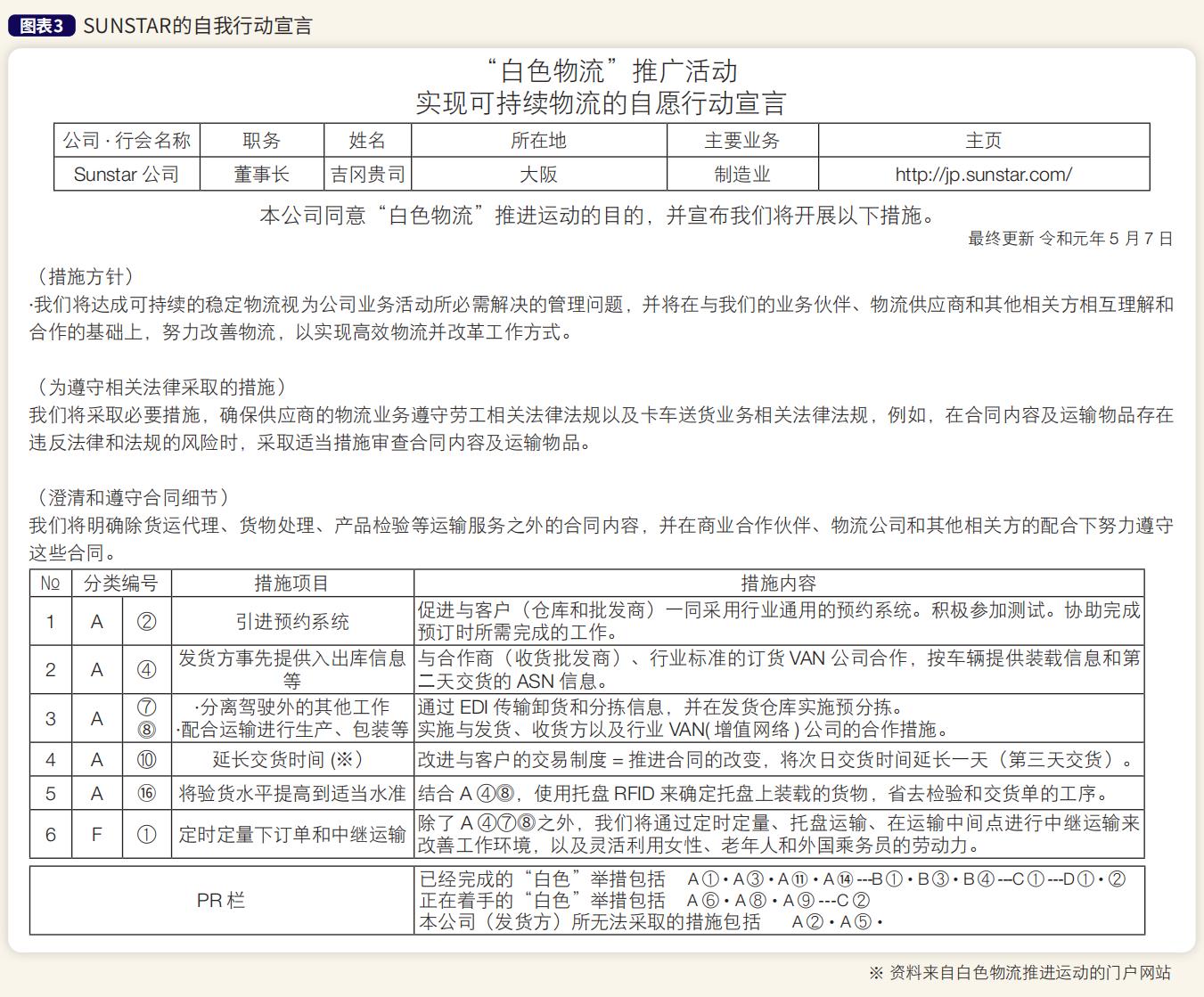The height and width of the screenshot is (997, 1204).
Task: Click the category letter F in row 6
Action: pyautogui.click(x=97, y=834)
